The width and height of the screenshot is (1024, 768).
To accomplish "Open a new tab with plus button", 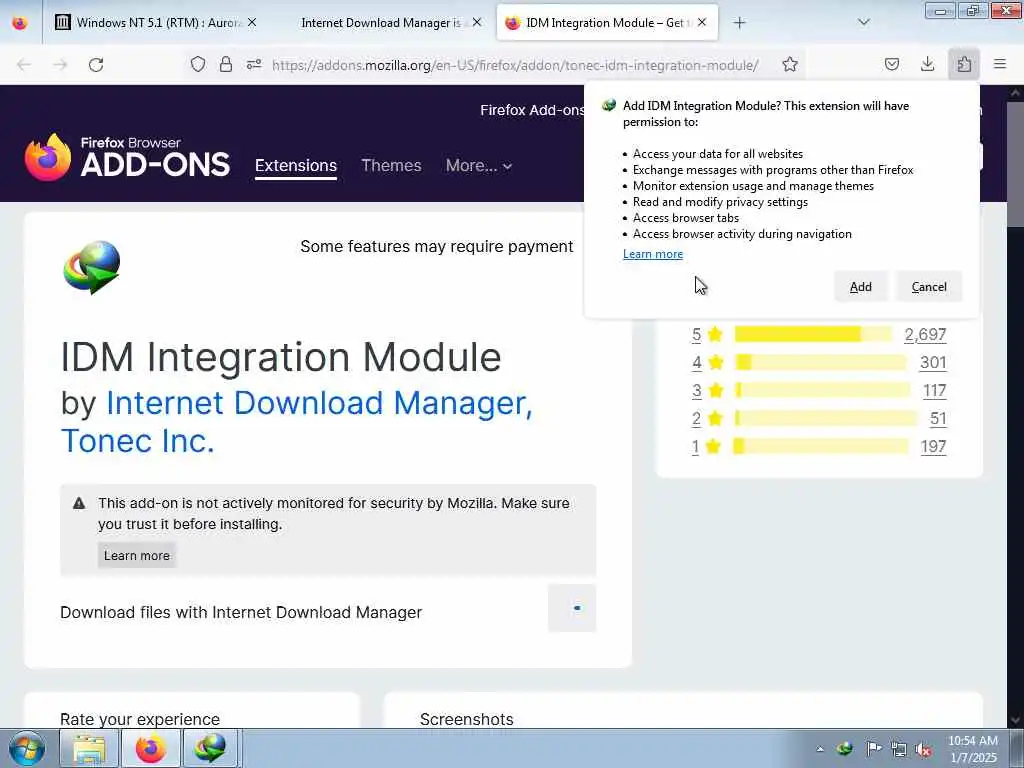I will click(739, 23).
